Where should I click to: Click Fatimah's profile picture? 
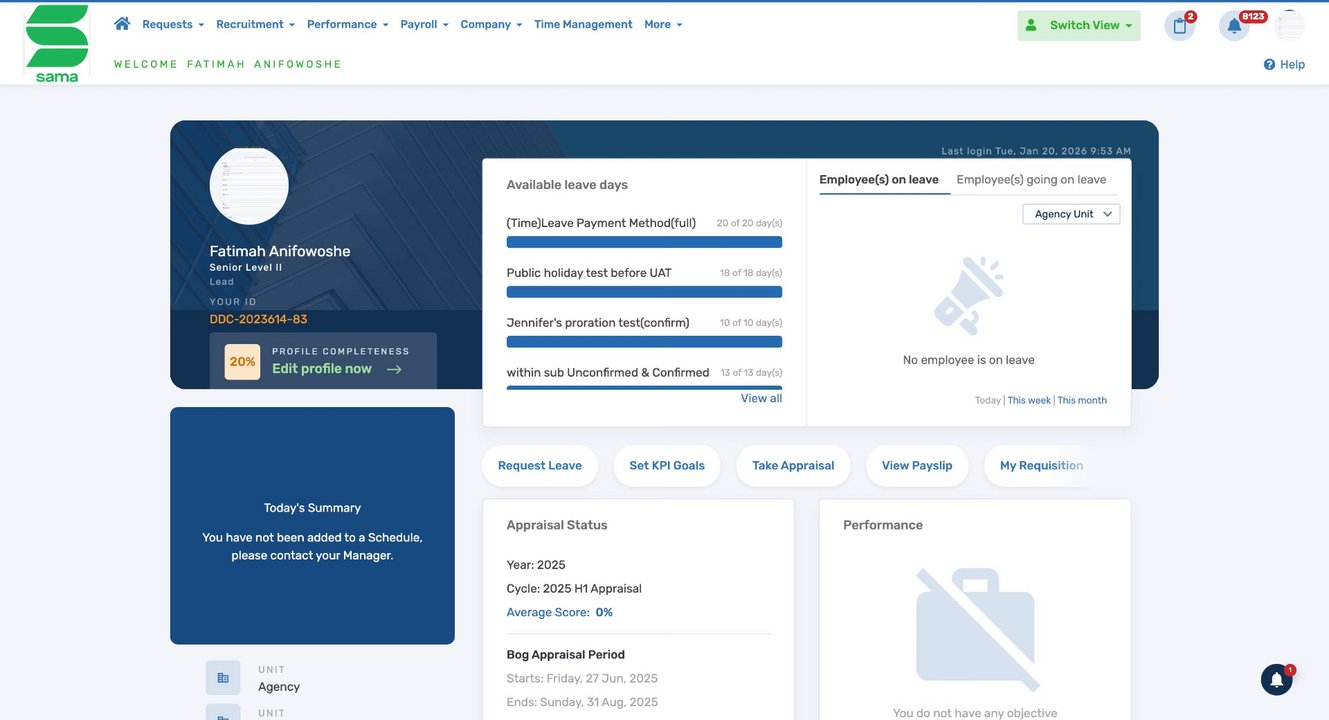click(x=249, y=185)
